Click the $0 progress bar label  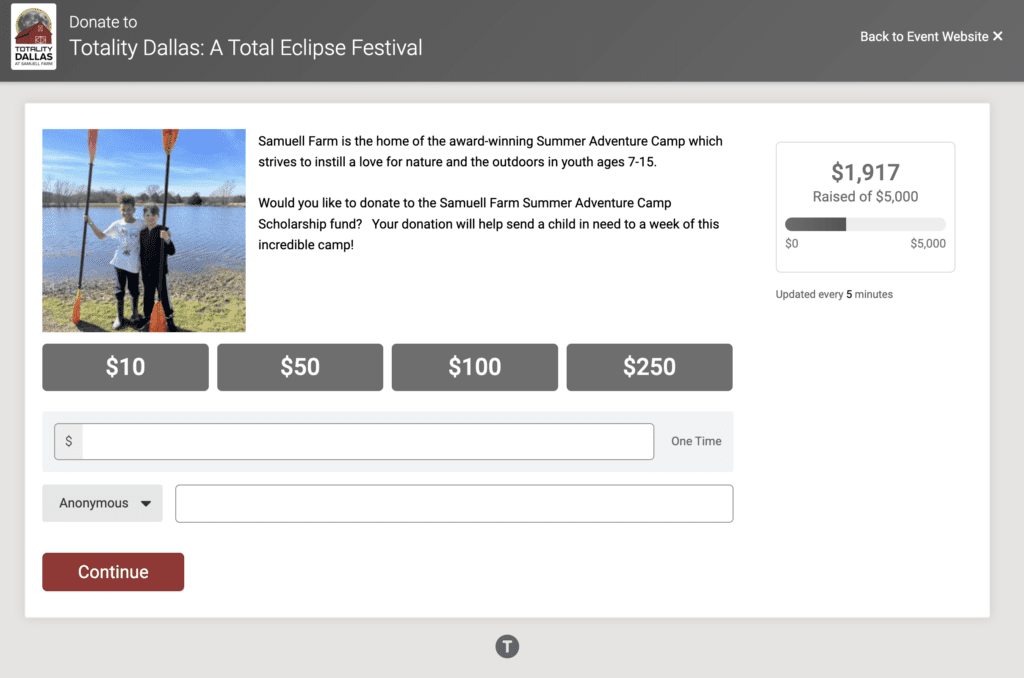792,244
